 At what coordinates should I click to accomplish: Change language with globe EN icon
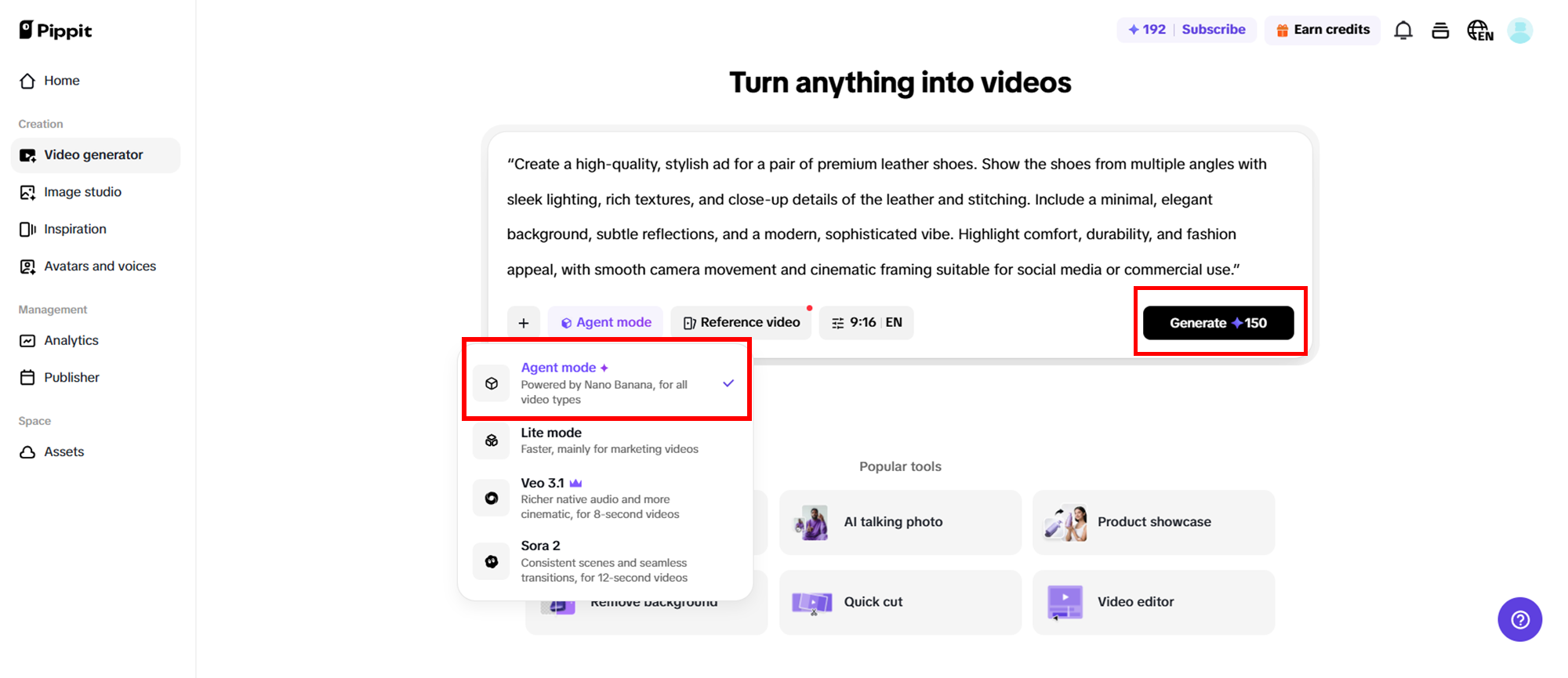[1480, 31]
